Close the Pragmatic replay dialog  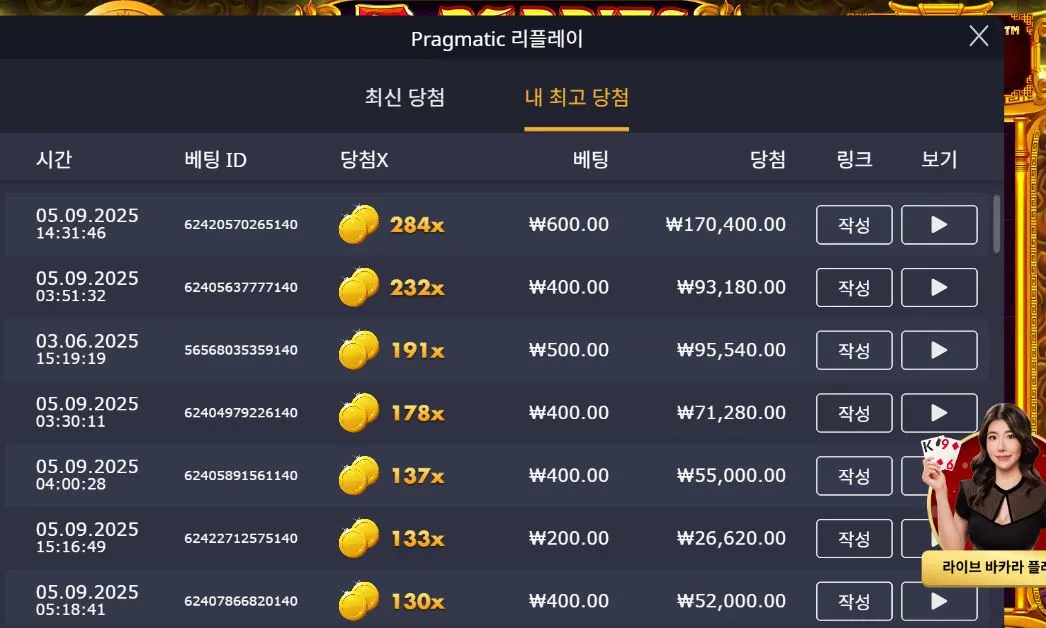(x=979, y=36)
